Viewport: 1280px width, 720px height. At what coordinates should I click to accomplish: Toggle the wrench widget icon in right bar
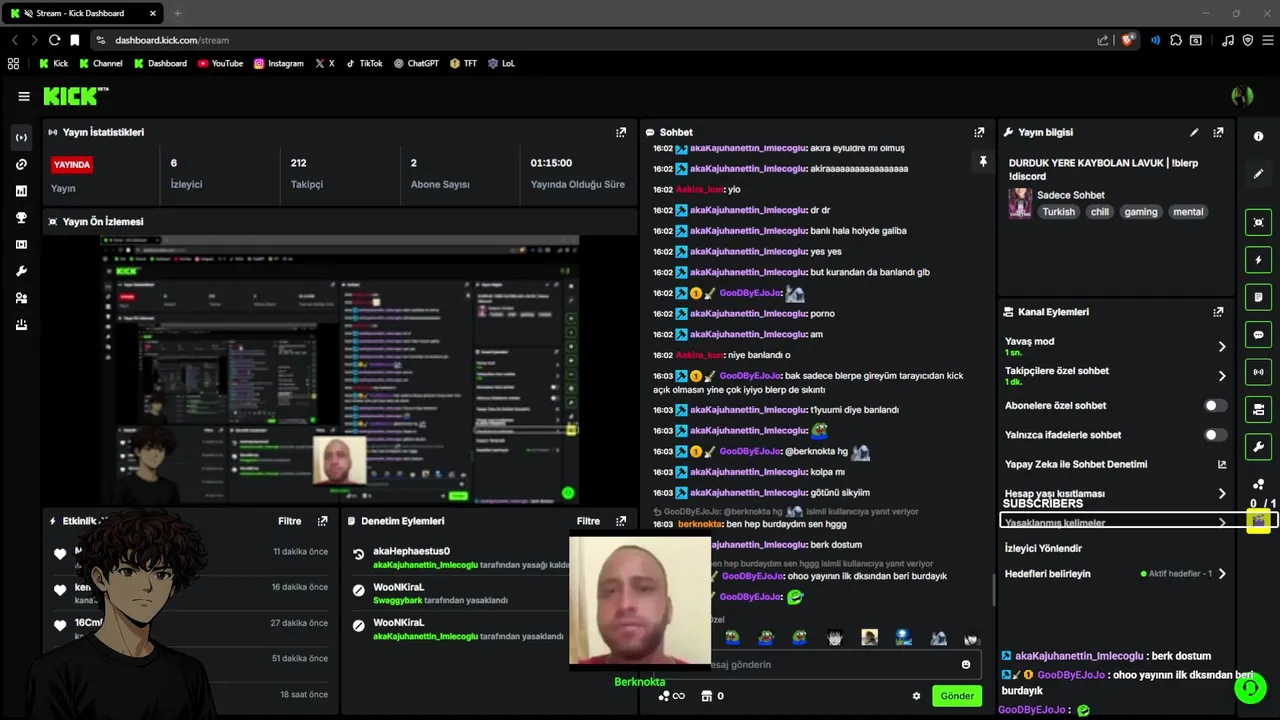1258,446
